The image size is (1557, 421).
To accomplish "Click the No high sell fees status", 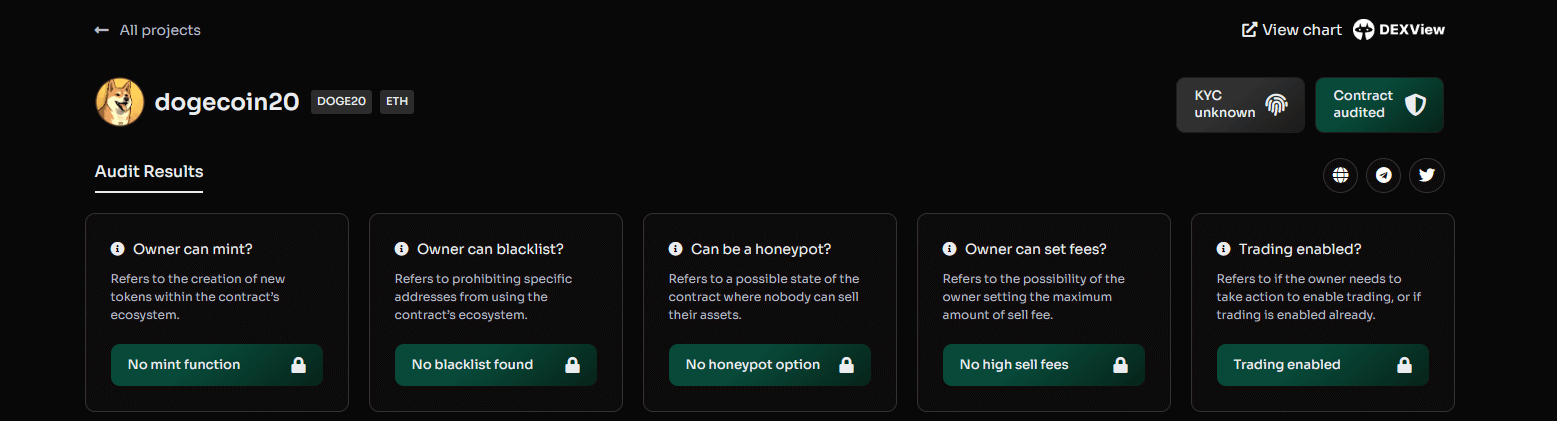I will tap(1043, 365).
